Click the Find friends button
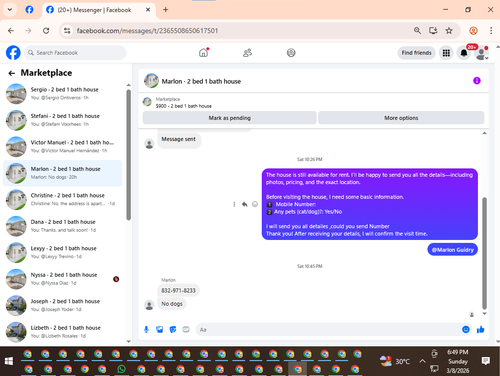The width and height of the screenshot is (500, 376). [416, 53]
